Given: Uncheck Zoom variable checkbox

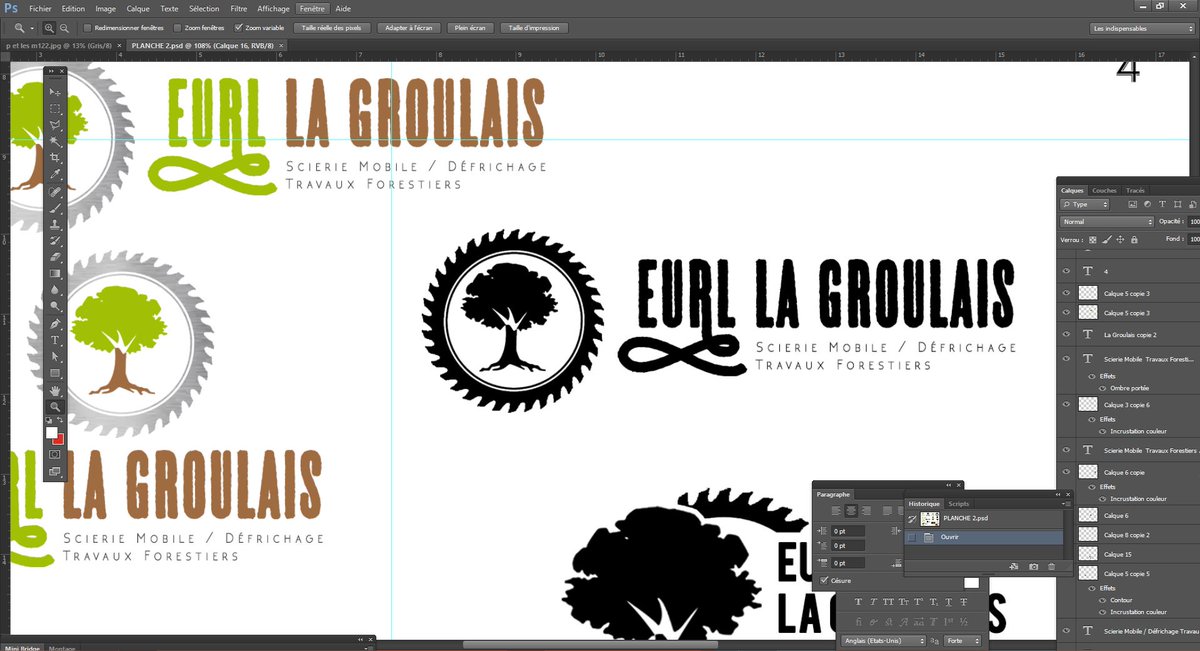Looking at the screenshot, I should point(238,28).
